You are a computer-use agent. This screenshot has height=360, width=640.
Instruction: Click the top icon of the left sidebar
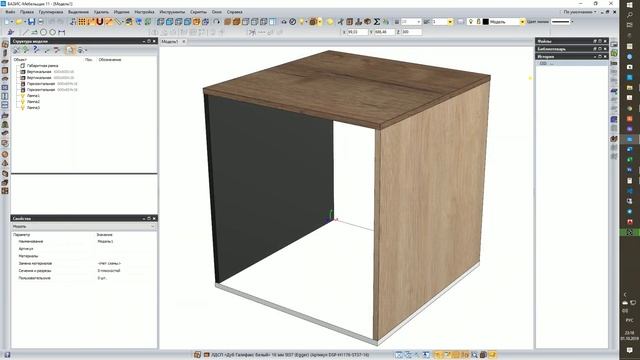tap(5, 44)
